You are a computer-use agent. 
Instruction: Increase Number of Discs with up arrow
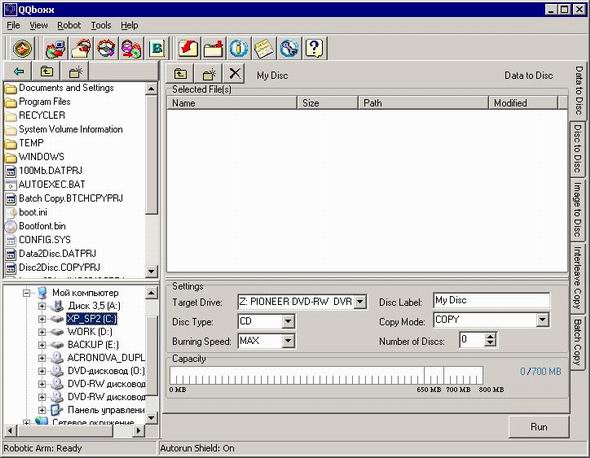click(x=490, y=336)
